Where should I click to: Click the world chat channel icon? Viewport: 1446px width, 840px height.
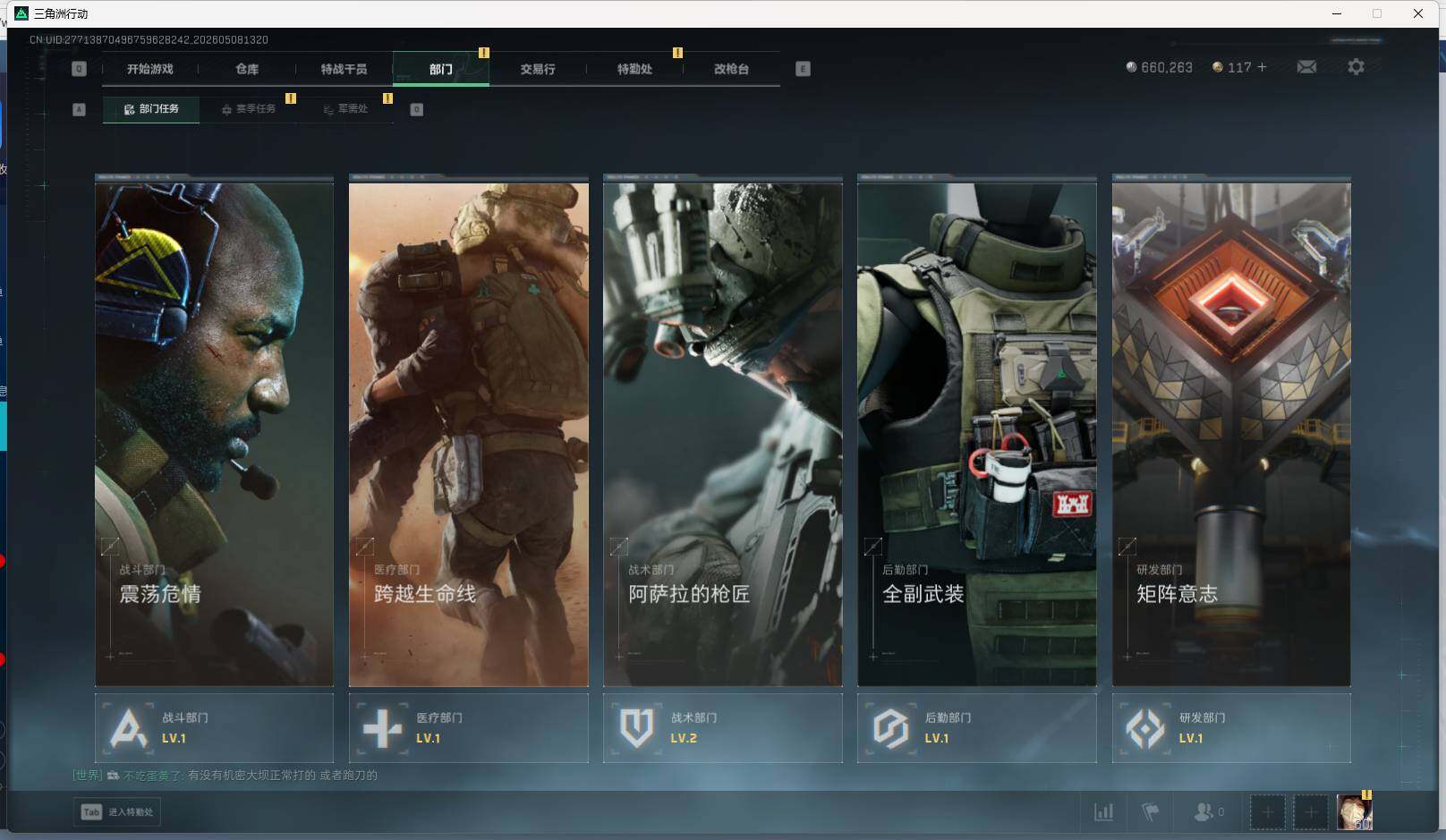(113, 776)
